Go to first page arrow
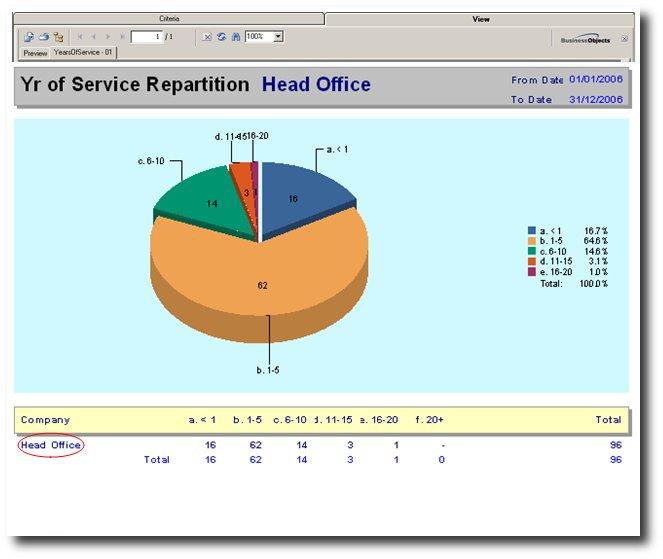 tap(80, 36)
